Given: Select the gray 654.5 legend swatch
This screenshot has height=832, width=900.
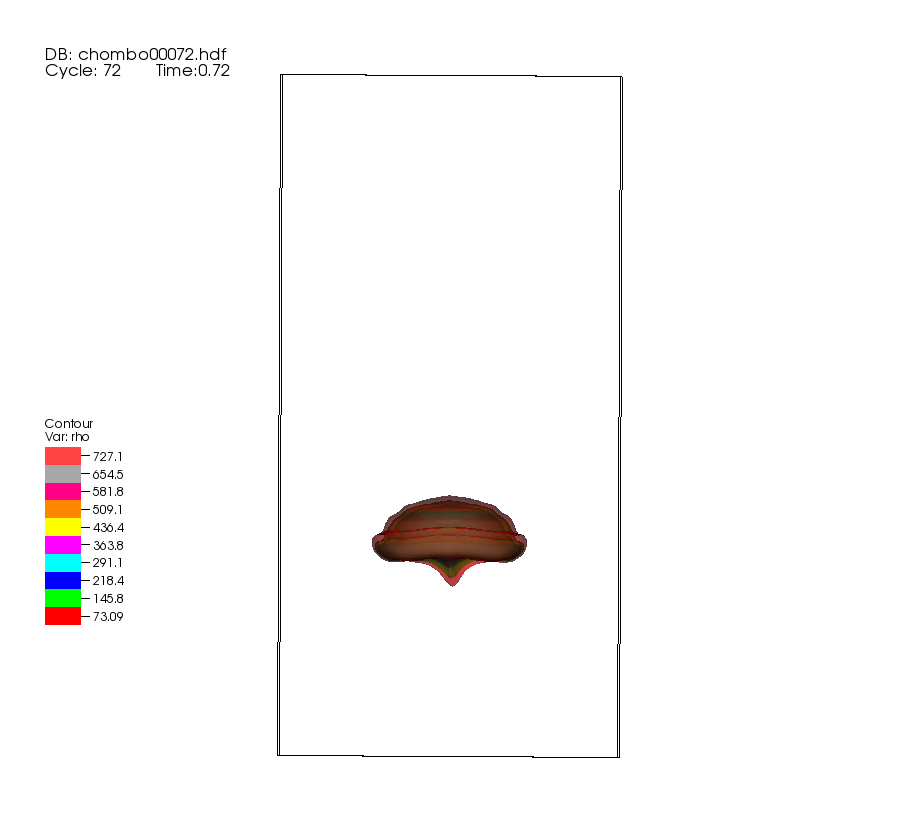Looking at the screenshot, I should tap(62, 474).
